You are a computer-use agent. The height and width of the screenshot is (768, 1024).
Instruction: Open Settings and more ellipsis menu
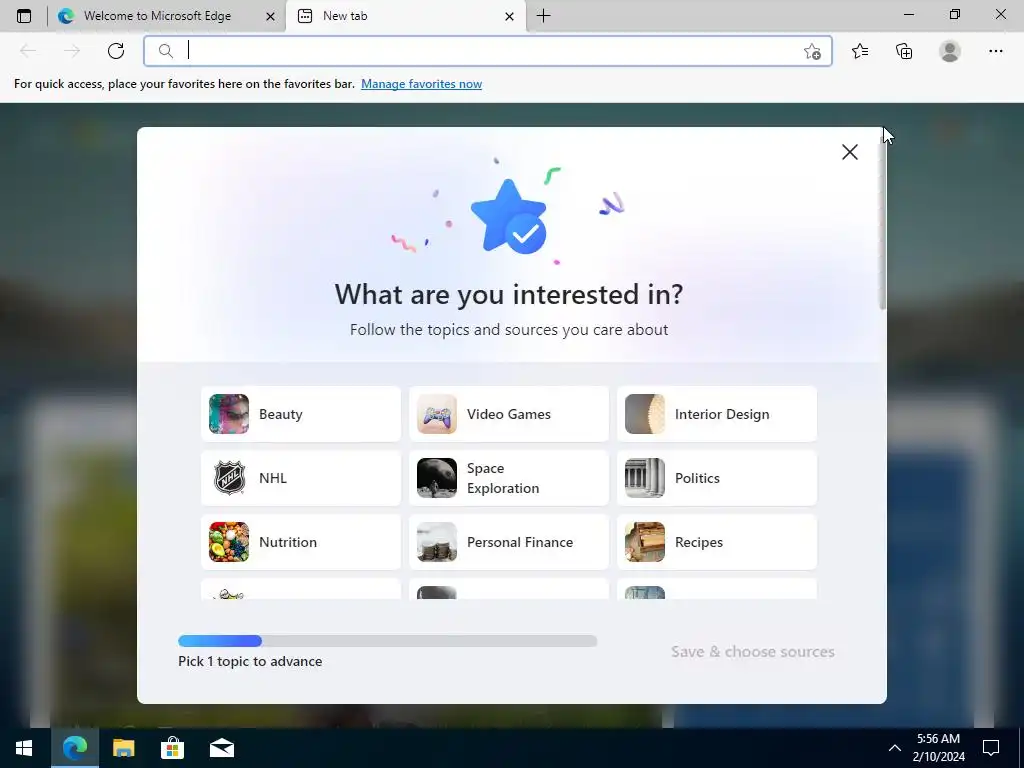[x=995, y=51]
